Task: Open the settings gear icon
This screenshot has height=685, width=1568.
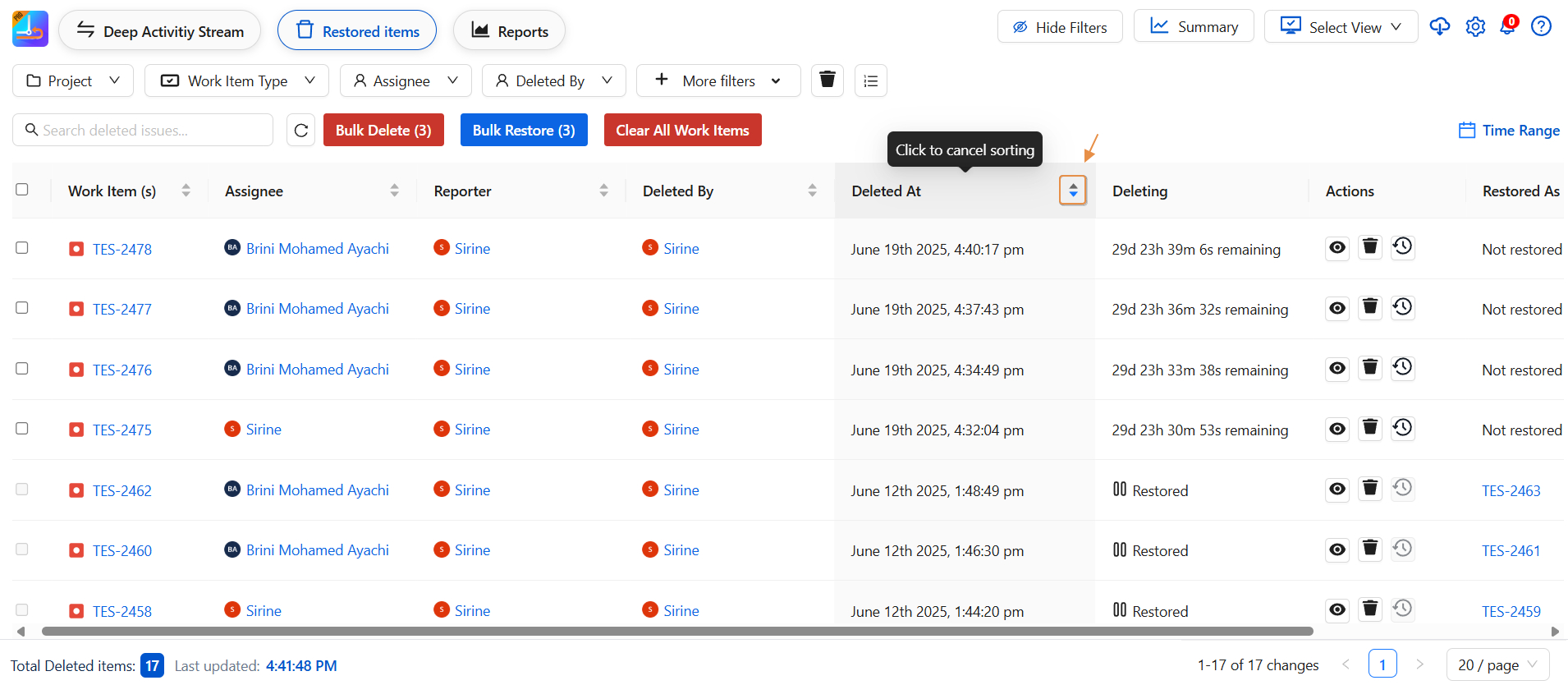Action: tap(1475, 26)
